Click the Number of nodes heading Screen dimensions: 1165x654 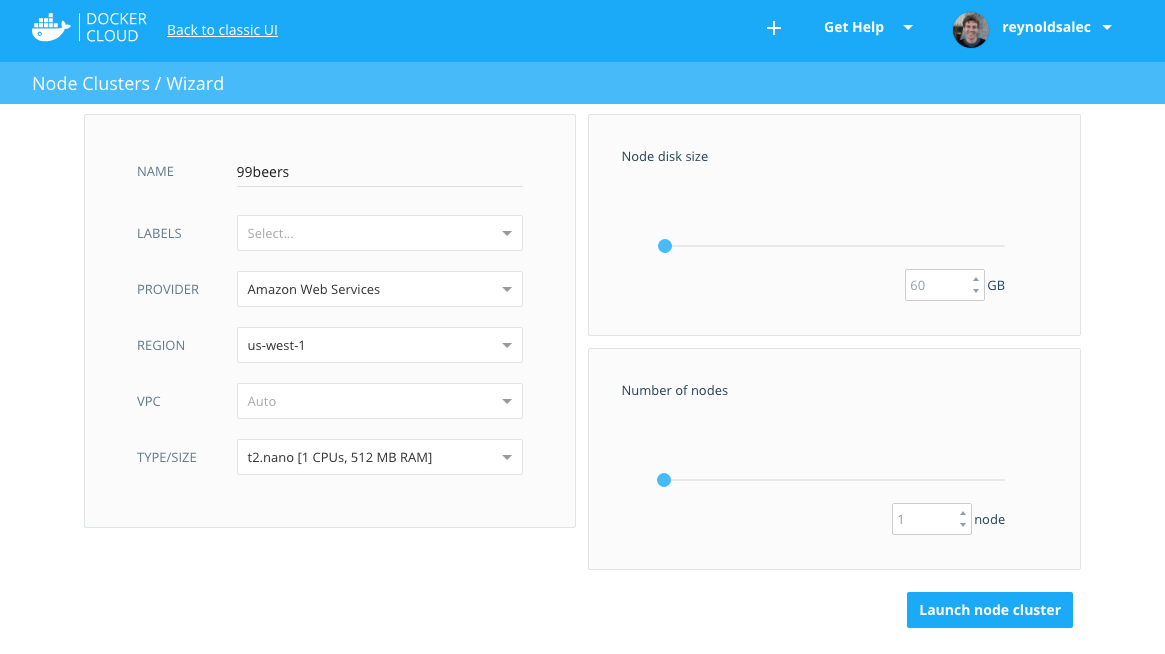pos(675,390)
